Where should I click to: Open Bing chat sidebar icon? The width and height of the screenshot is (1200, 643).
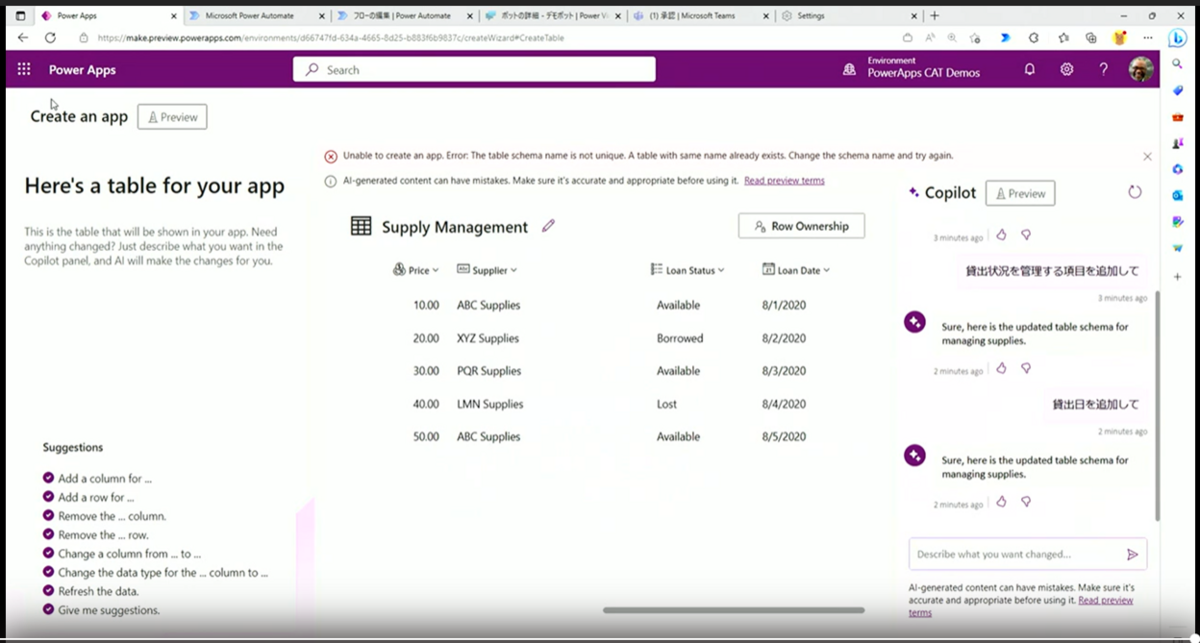pos(1178,38)
